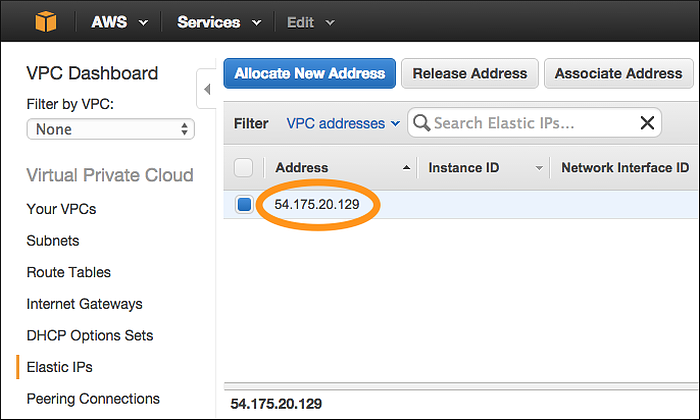The image size is (700, 420).
Task: Navigate to Internet Gateways
Action: (85, 304)
